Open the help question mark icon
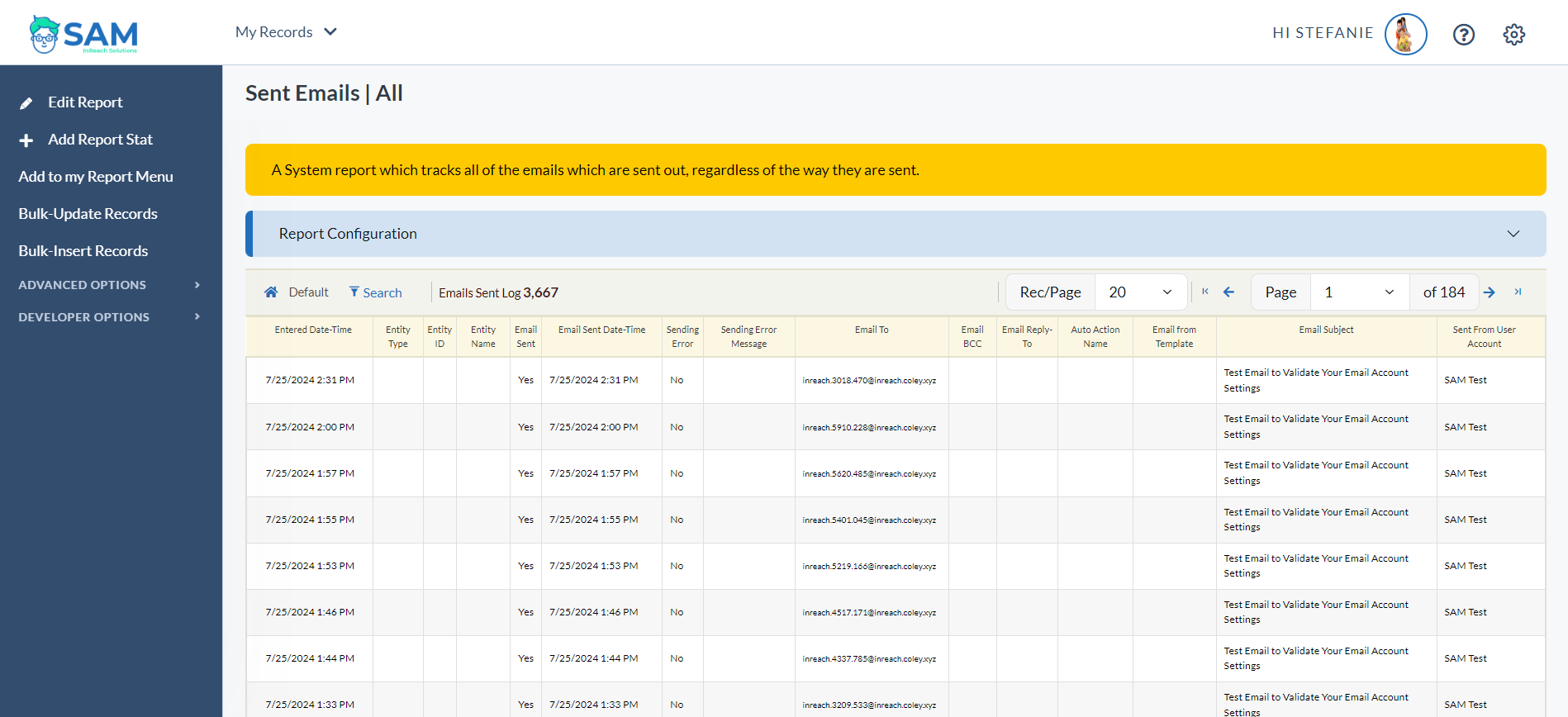The height and width of the screenshot is (717, 1568). point(1463,35)
